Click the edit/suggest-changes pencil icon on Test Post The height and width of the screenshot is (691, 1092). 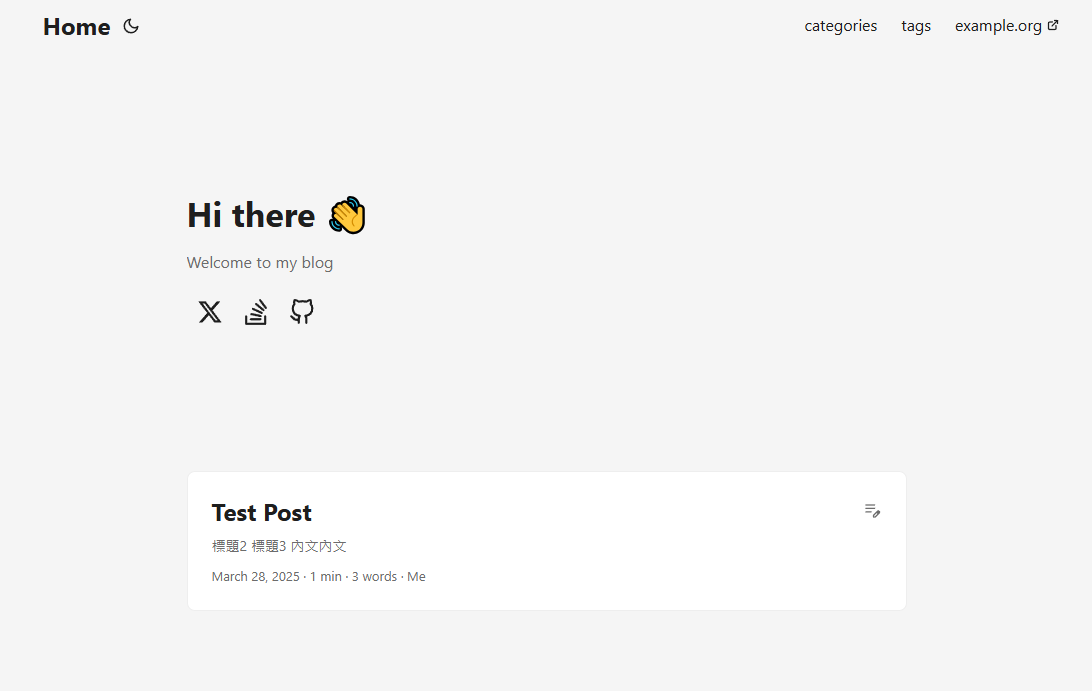coord(872,511)
